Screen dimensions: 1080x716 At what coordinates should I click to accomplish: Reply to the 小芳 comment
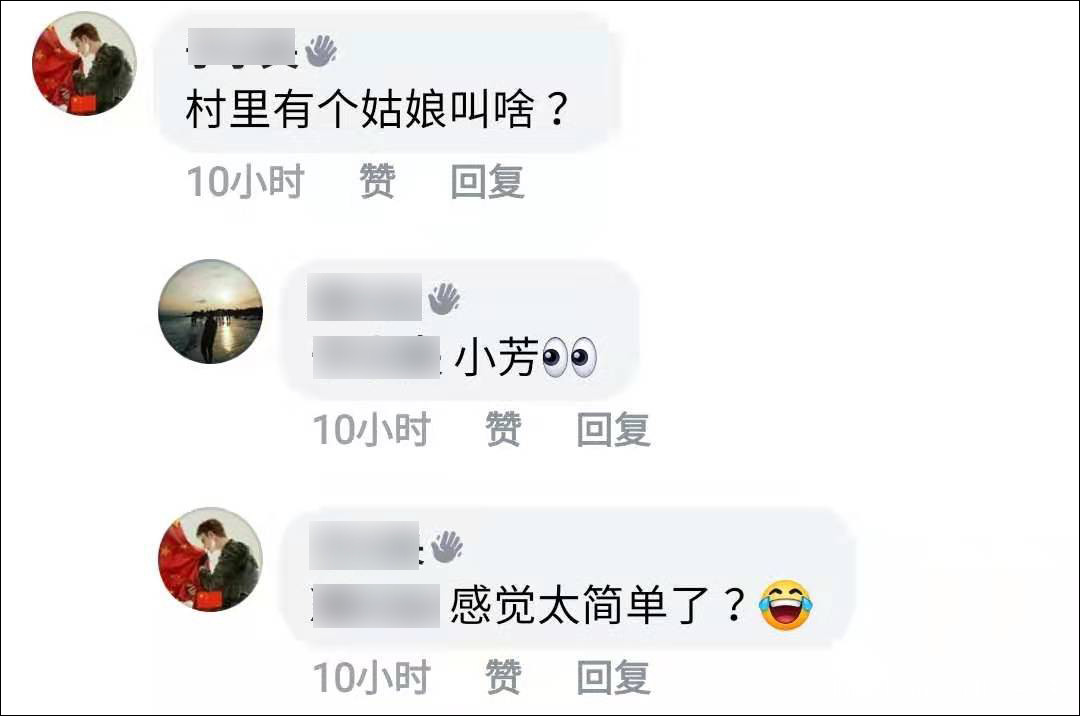click(614, 429)
